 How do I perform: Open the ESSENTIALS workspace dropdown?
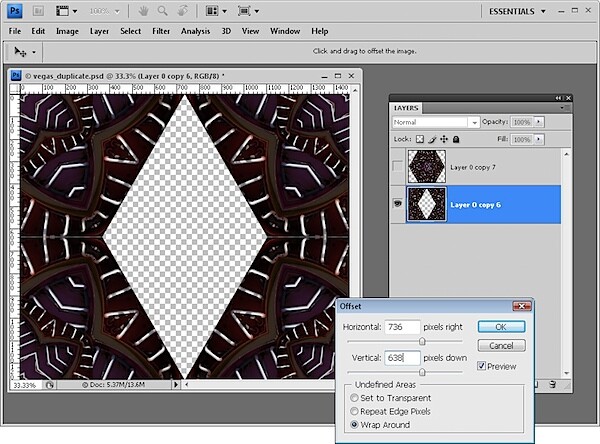click(x=543, y=11)
